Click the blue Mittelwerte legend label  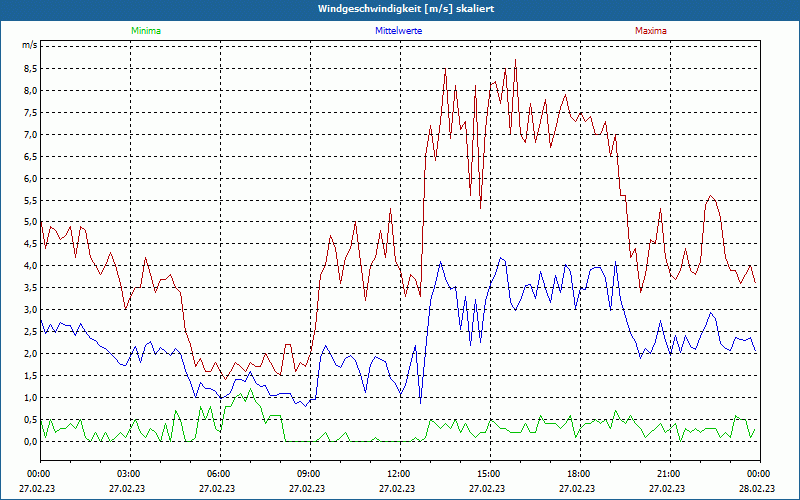(x=398, y=31)
